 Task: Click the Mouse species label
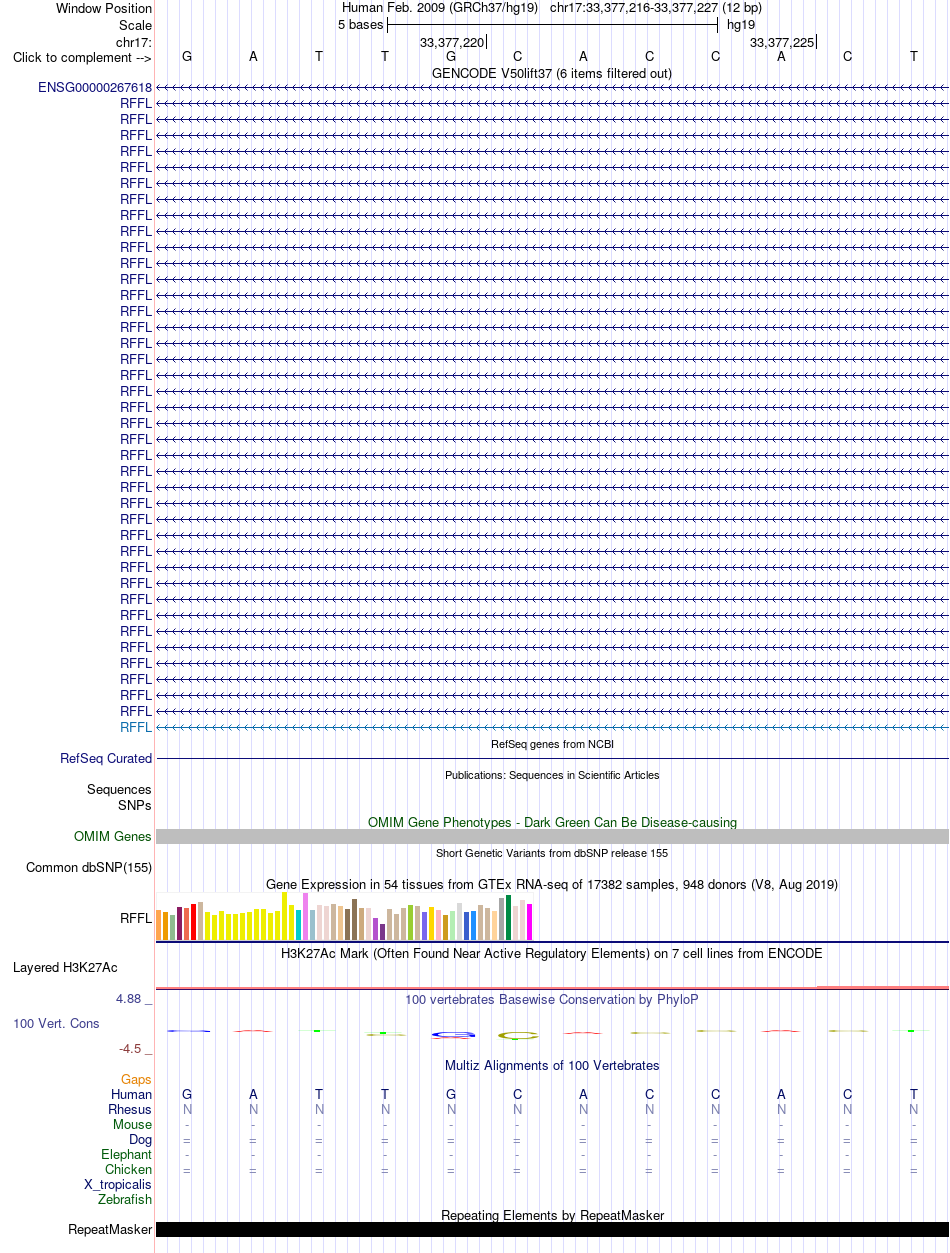tap(133, 1125)
